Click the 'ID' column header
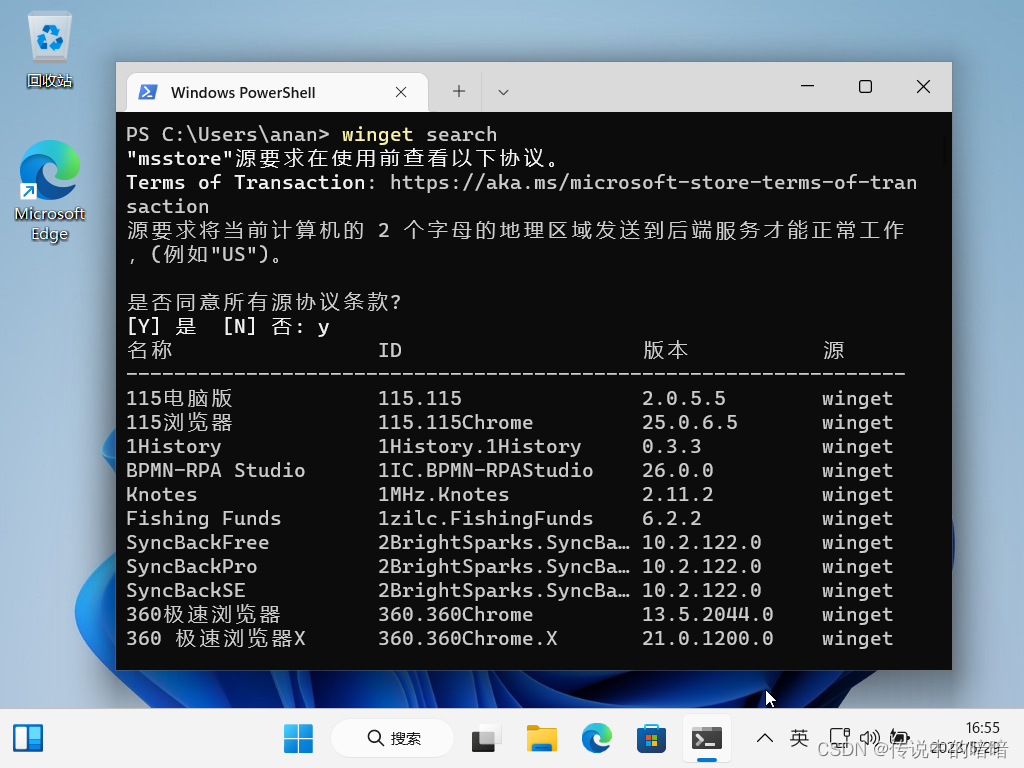The height and width of the screenshot is (768, 1024). tap(390, 351)
